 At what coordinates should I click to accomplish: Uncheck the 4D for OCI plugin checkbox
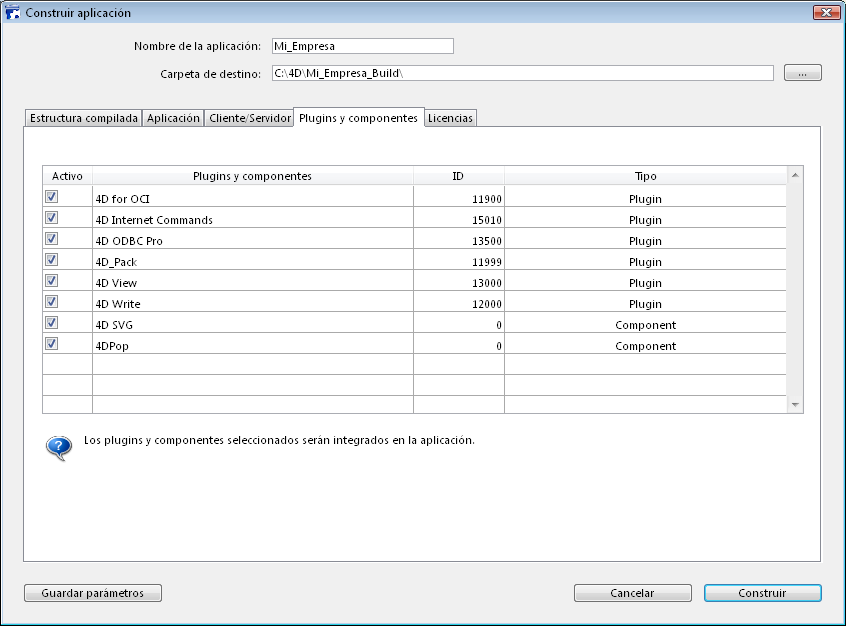[x=52, y=197]
